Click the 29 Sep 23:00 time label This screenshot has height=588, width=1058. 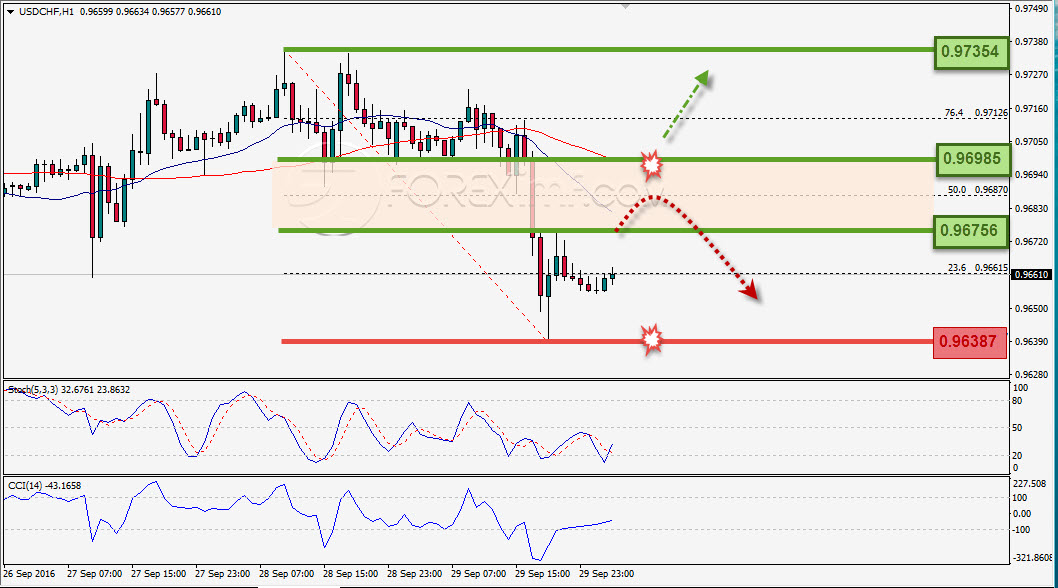pos(606,574)
